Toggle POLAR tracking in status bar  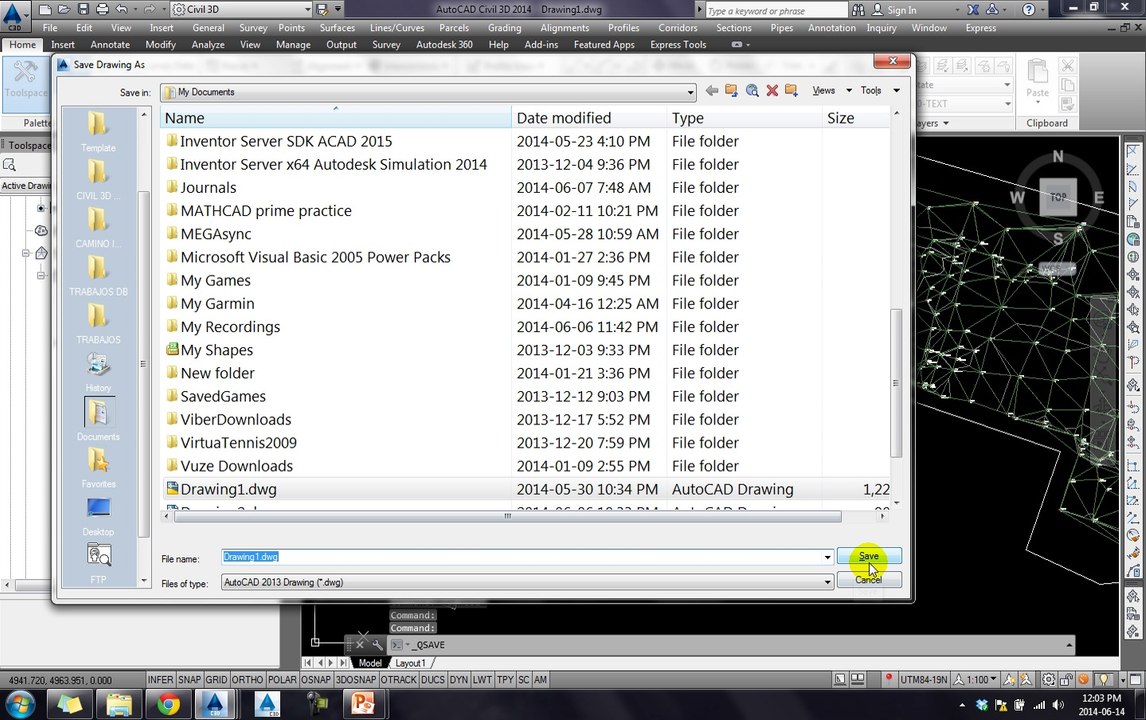[x=282, y=679]
